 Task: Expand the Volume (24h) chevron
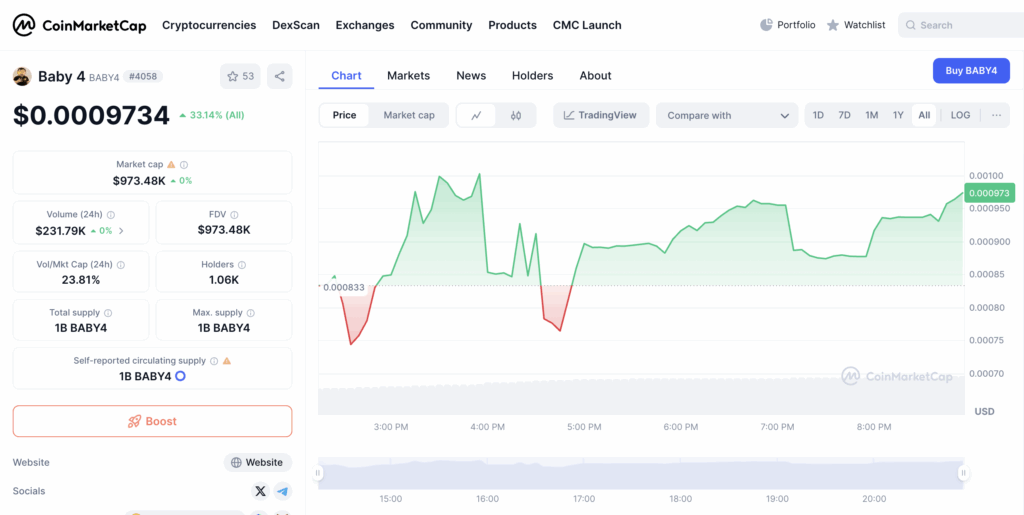[x=122, y=231]
